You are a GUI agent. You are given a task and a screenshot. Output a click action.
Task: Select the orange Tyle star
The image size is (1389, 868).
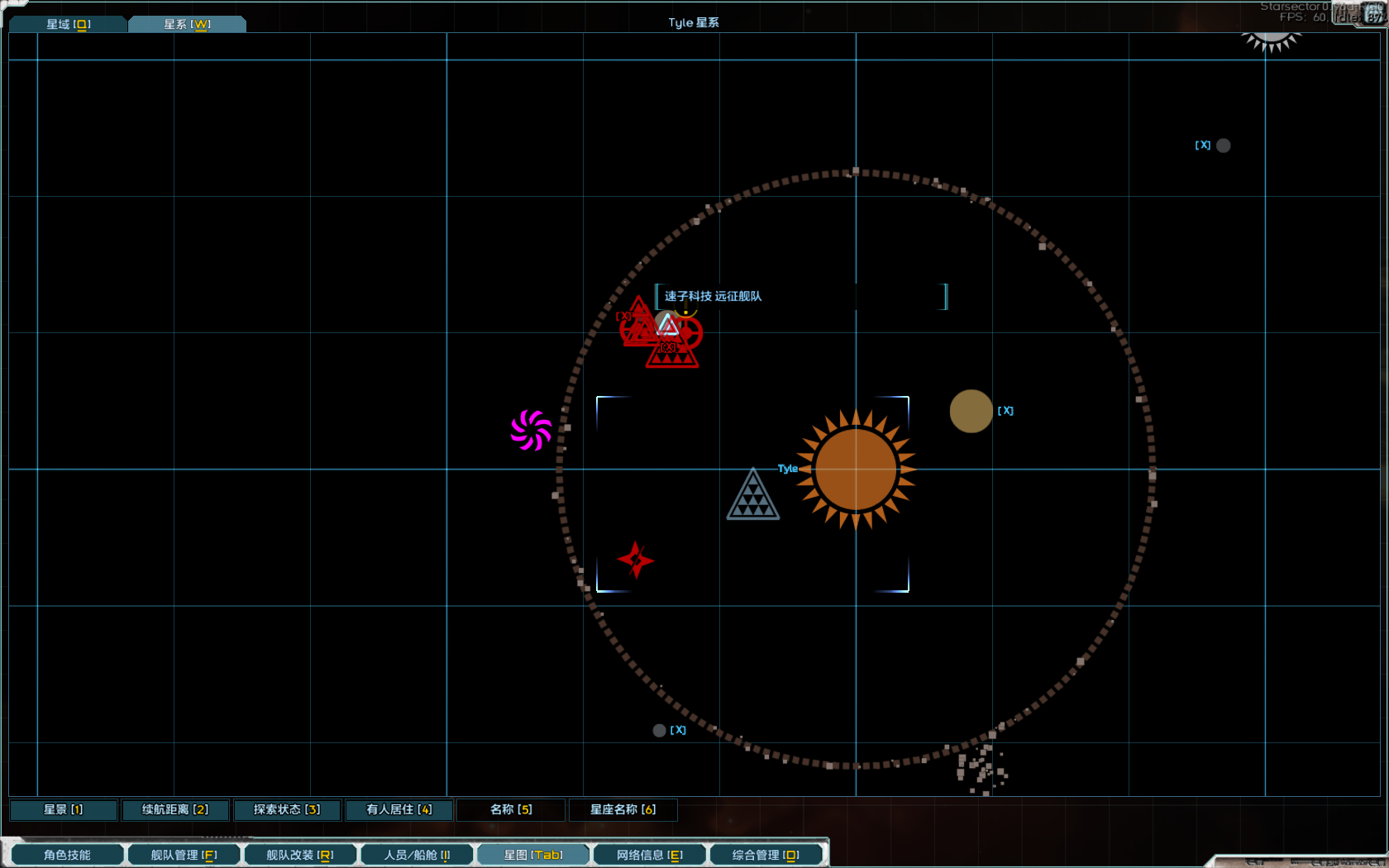click(x=856, y=470)
